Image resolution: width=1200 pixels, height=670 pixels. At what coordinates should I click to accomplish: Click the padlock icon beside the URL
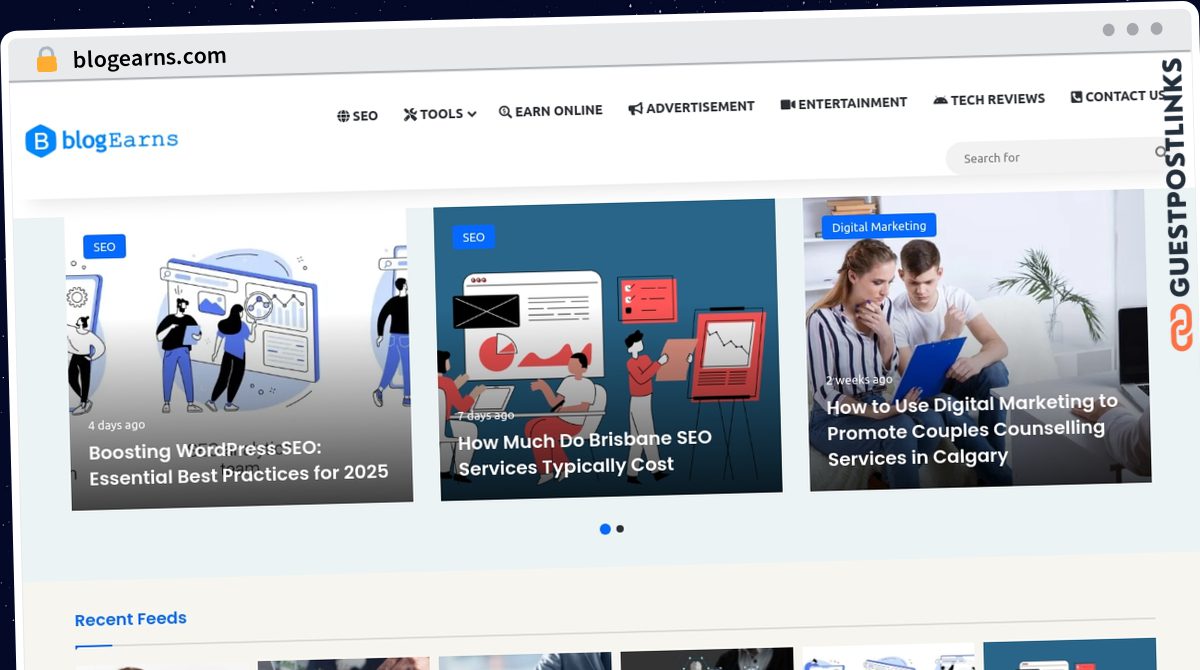click(x=46, y=60)
